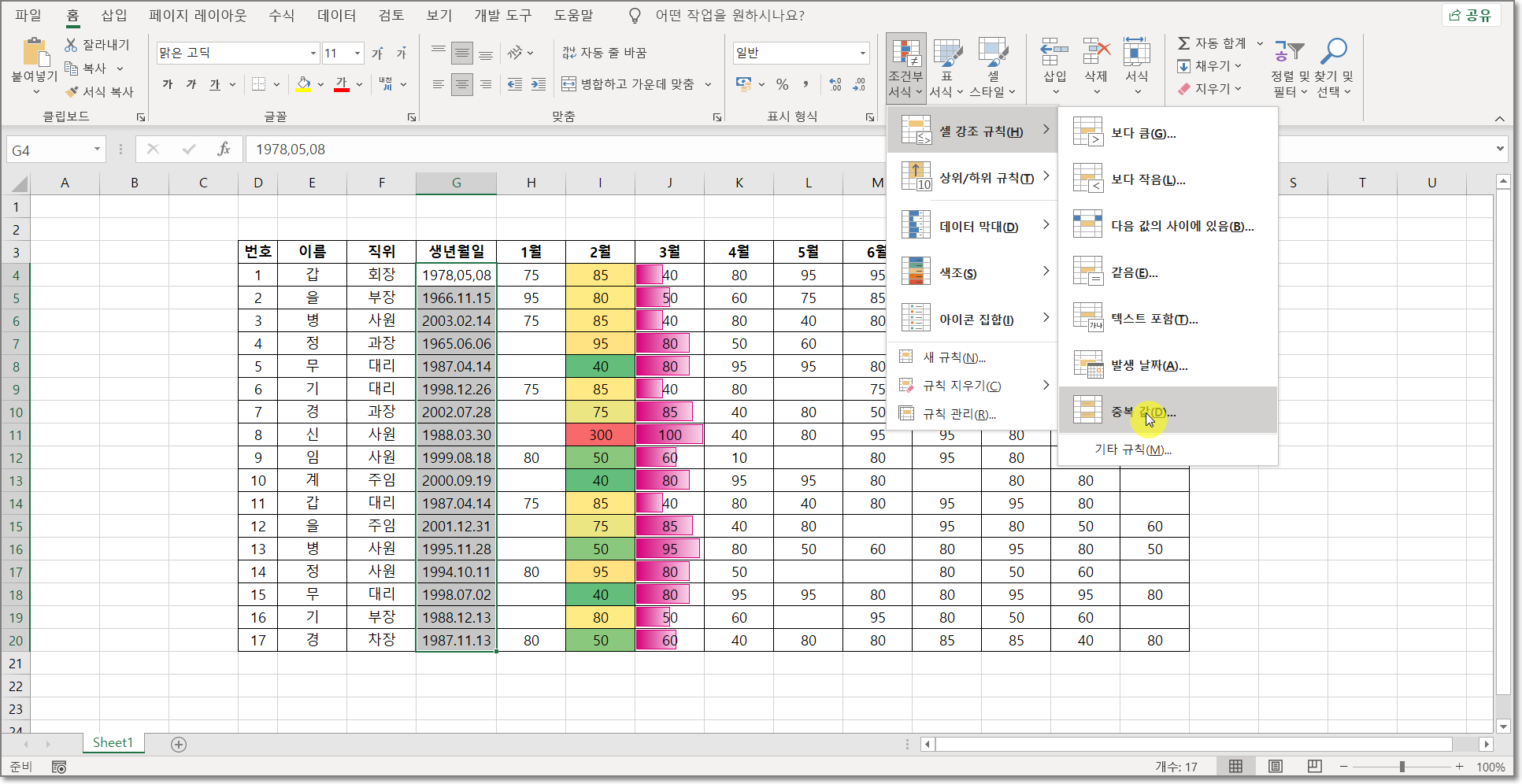Open the number format dropdown (일반)

[863, 53]
